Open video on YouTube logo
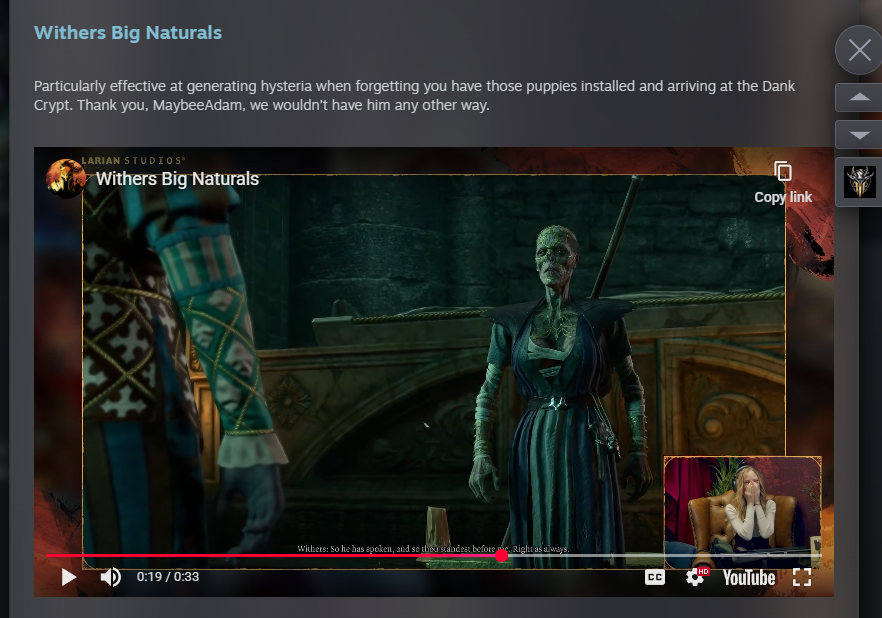The width and height of the screenshot is (882, 618). click(x=749, y=578)
